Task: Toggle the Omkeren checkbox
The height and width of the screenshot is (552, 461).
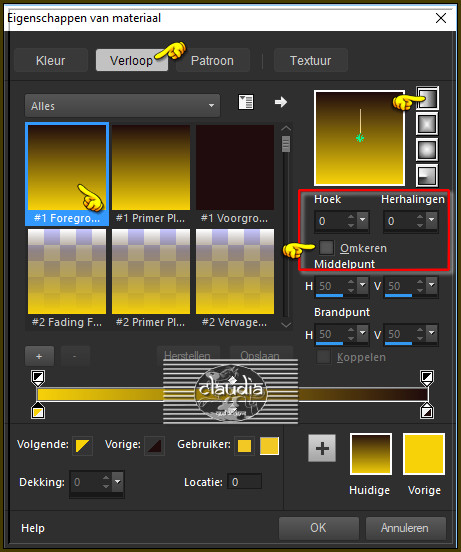Action: 327,247
